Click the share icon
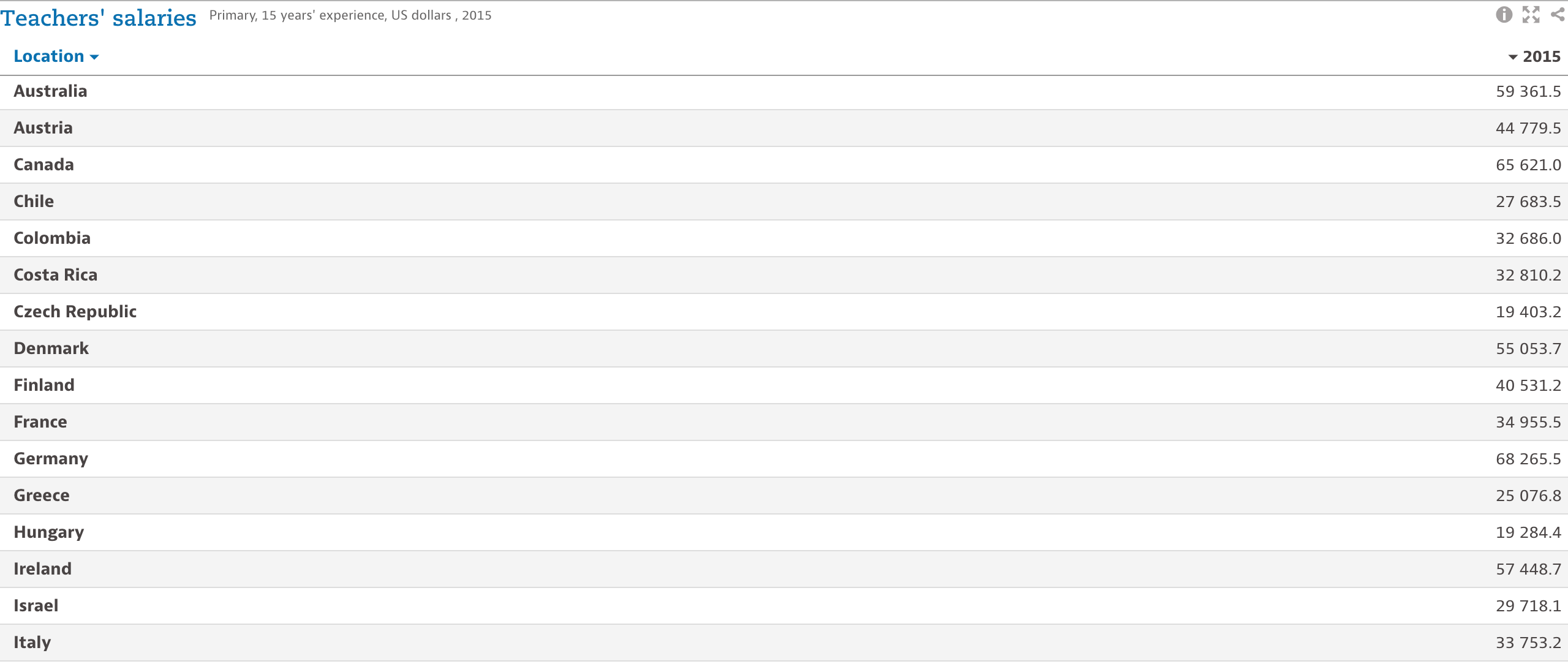The width and height of the screenshot is (1568, 664). 1558,15
